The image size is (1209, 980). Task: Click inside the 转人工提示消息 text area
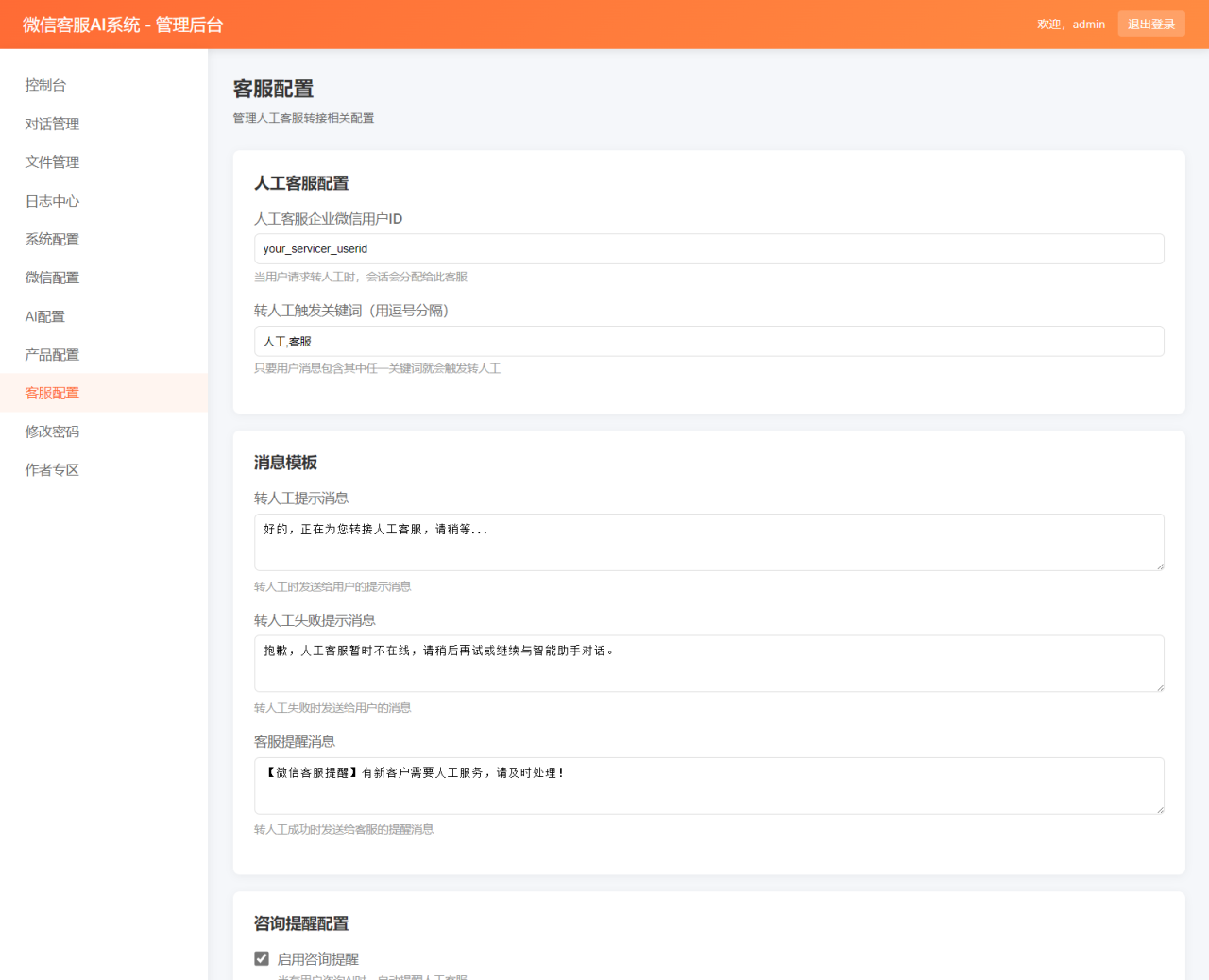[x=708, y=542]
